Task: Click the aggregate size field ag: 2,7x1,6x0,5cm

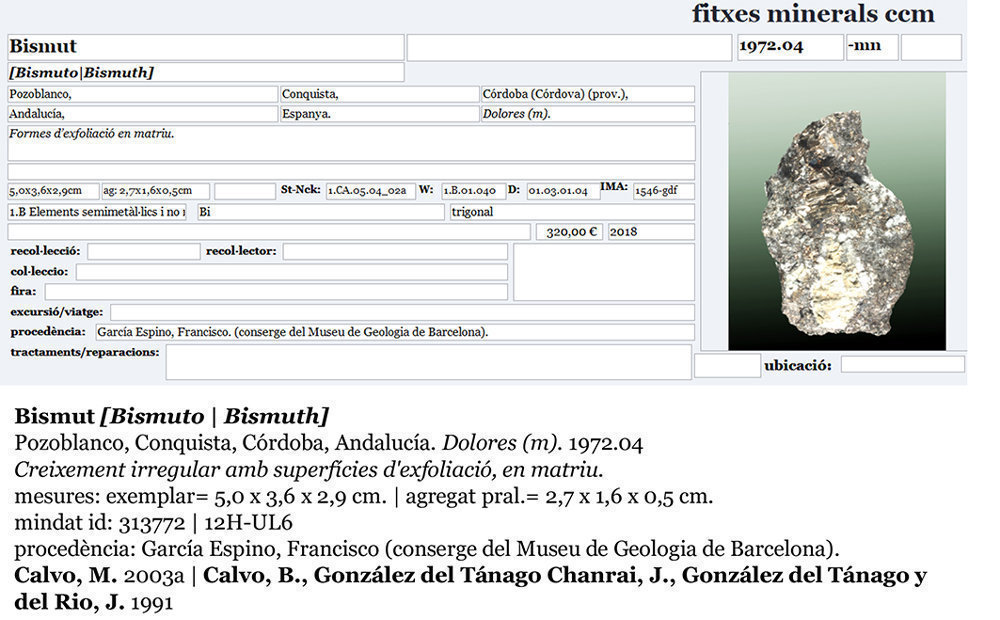Action: [156, 191]
